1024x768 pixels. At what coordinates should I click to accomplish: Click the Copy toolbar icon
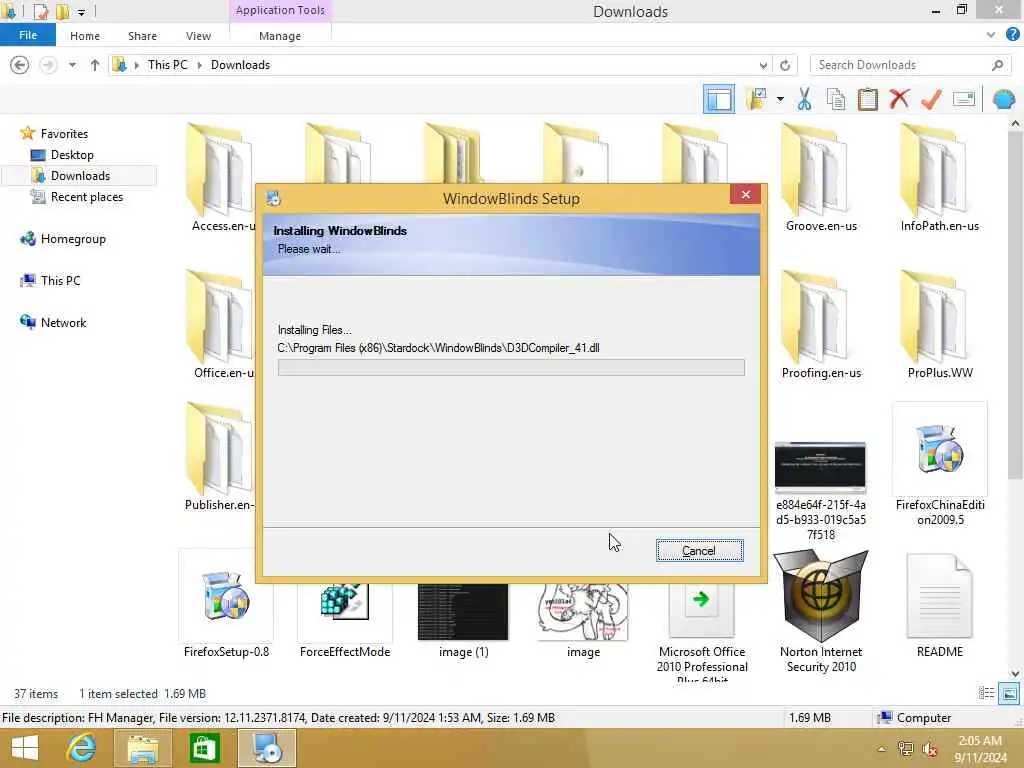(x=836, y=99)
